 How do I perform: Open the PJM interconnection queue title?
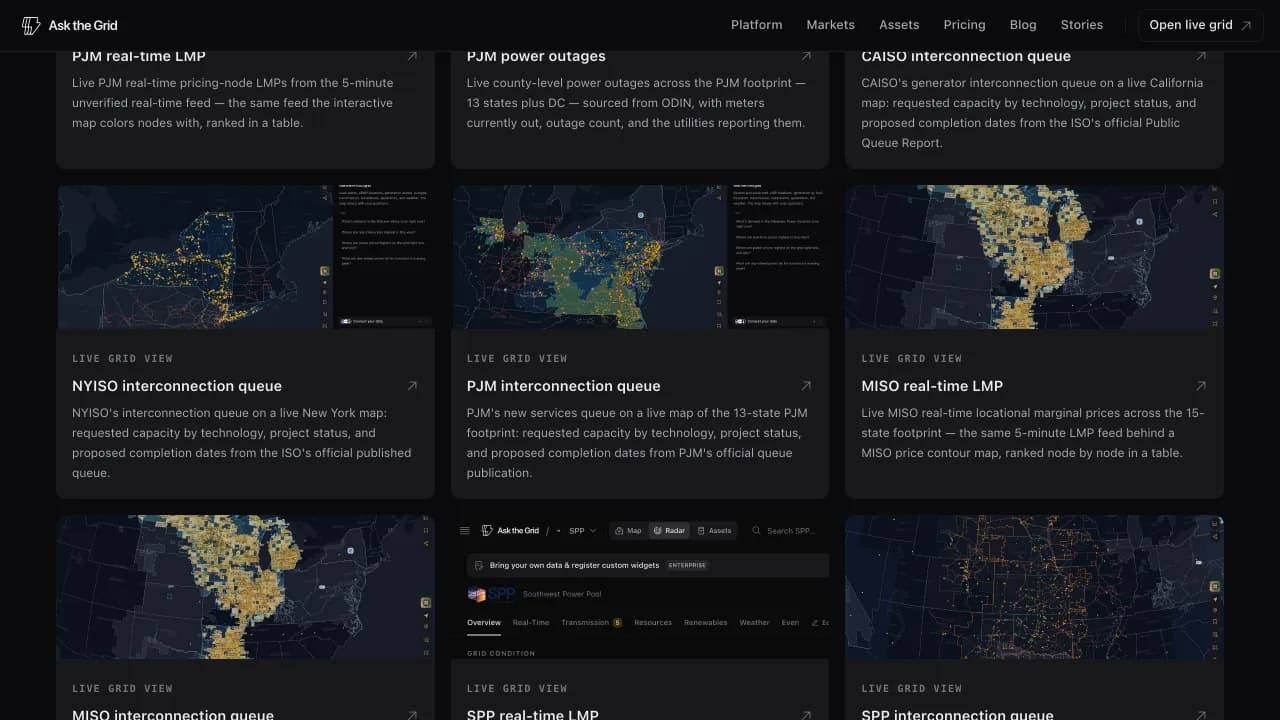[x=564, y=386]
